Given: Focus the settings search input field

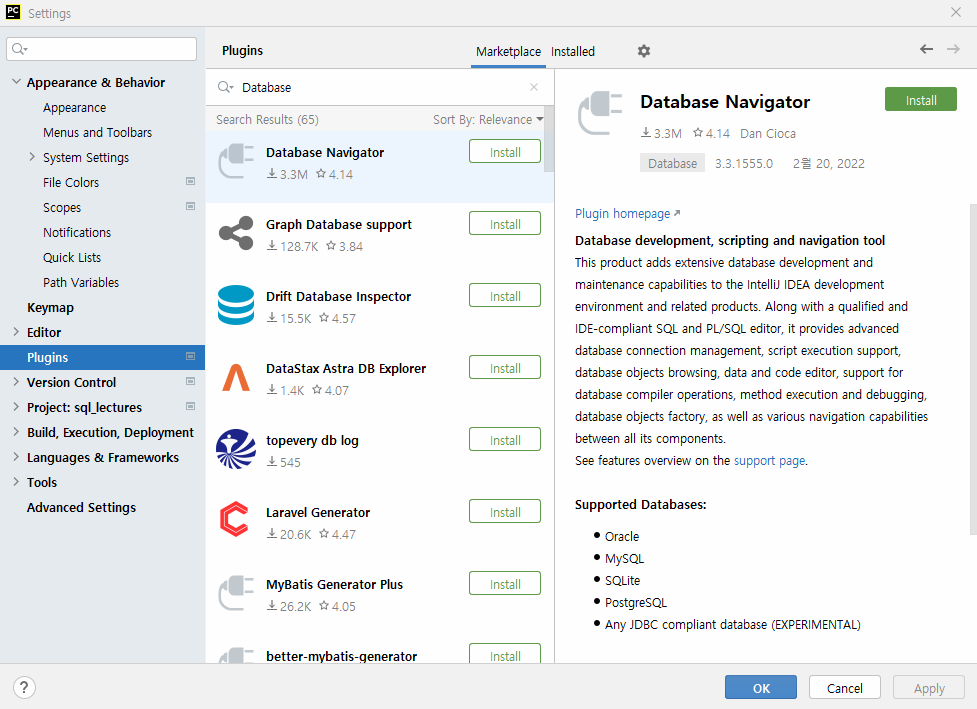Looking at the screenshot, I should (102, 49).
